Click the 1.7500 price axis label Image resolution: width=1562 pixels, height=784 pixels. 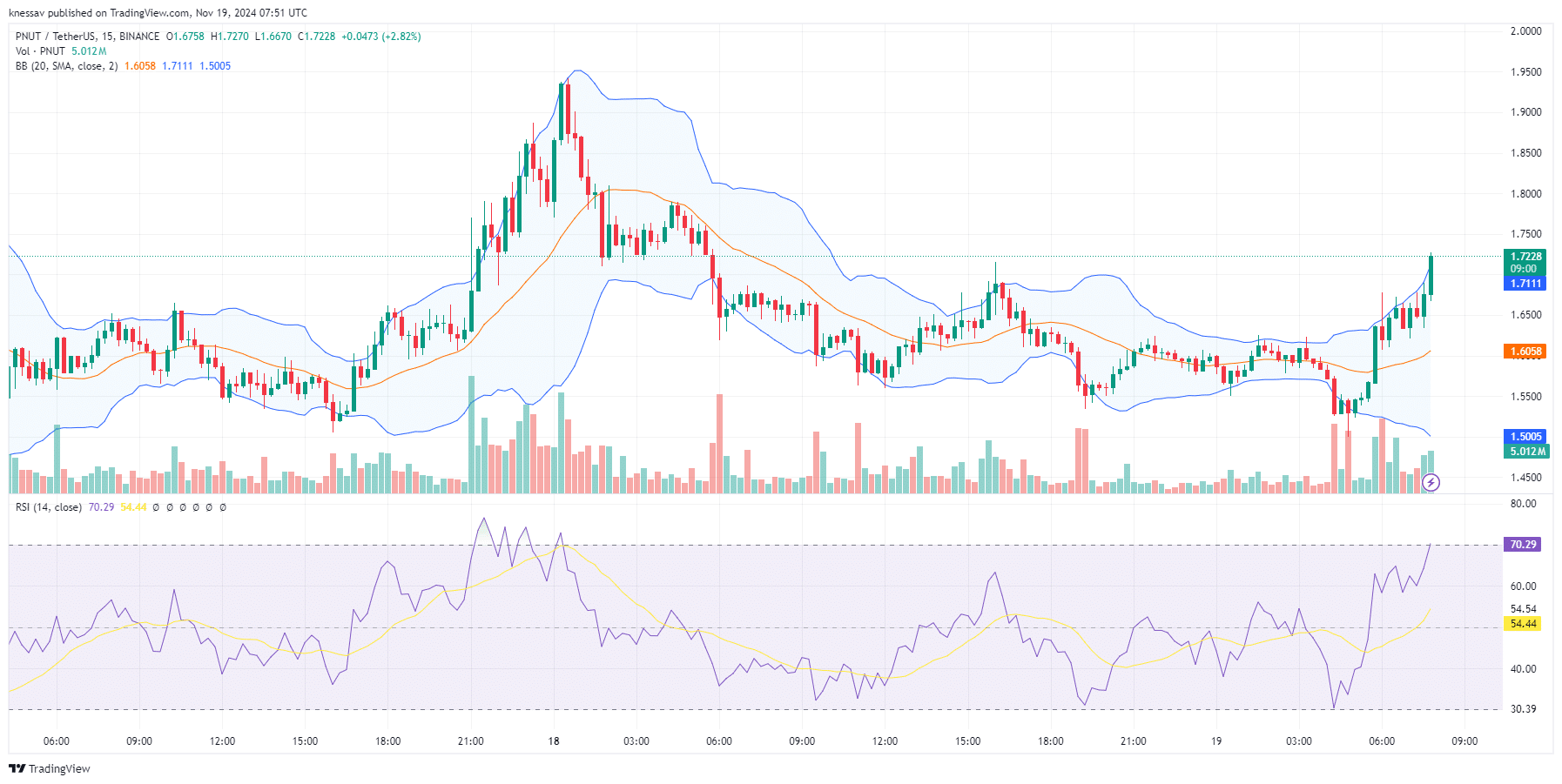coord(1525,234)
